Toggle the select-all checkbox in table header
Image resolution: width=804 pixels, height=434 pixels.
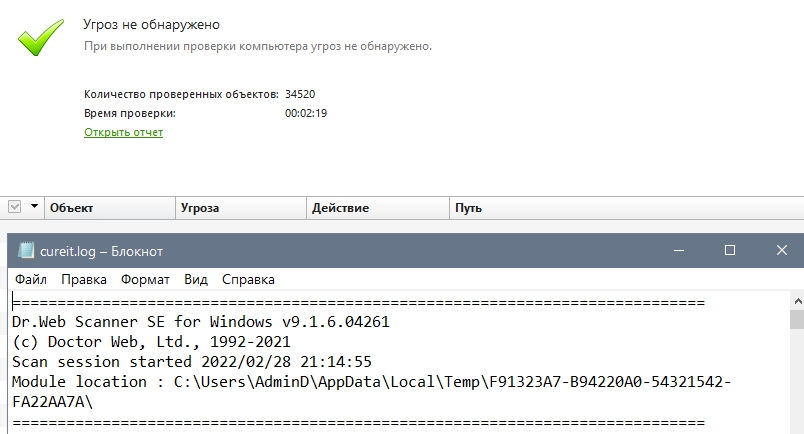15,207
